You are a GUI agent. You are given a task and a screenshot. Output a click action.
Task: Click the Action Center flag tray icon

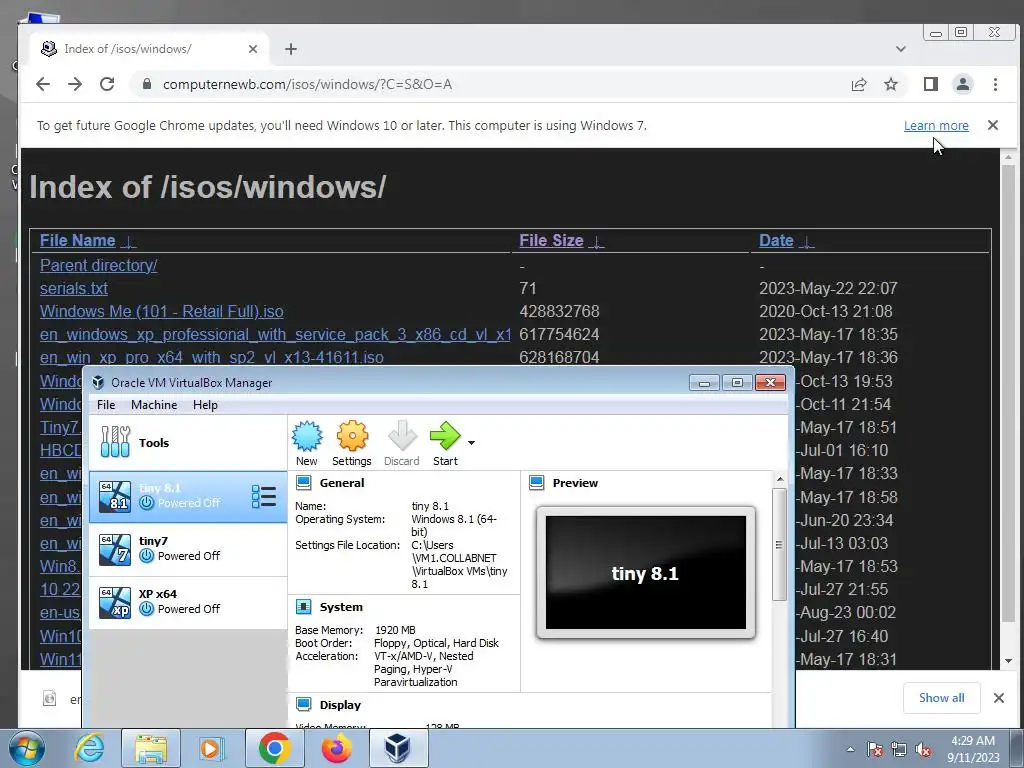(x=875, y=749)
